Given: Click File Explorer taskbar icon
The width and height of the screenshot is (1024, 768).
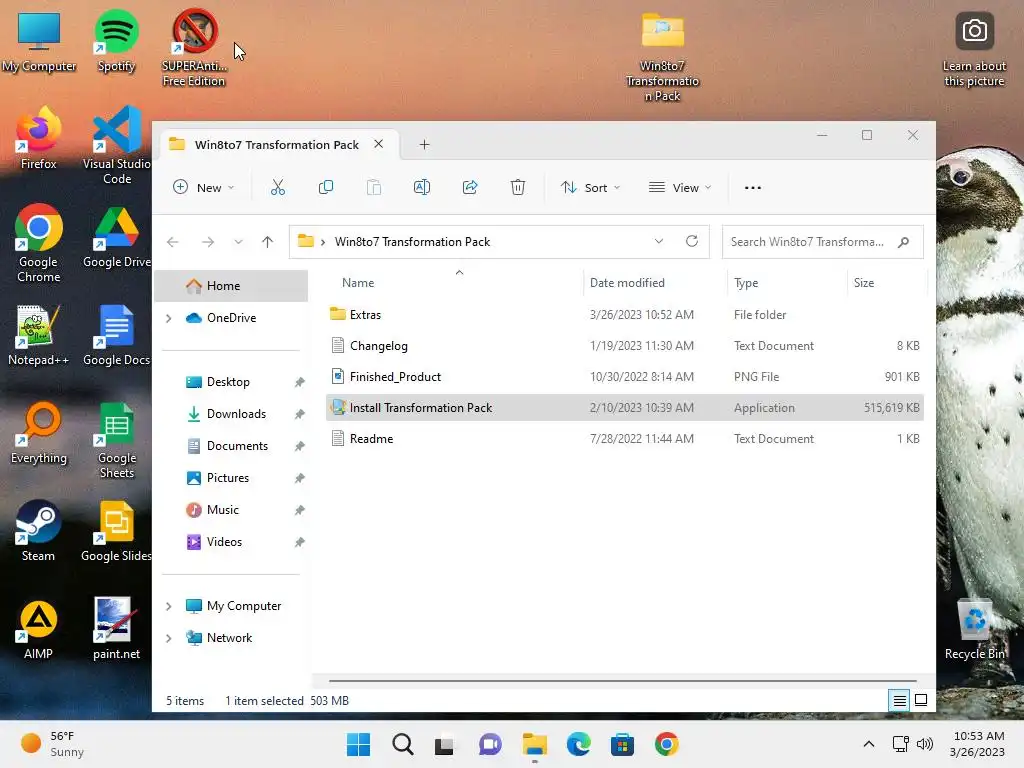Looking at the screenshot, I should click(x=534, y=744).
